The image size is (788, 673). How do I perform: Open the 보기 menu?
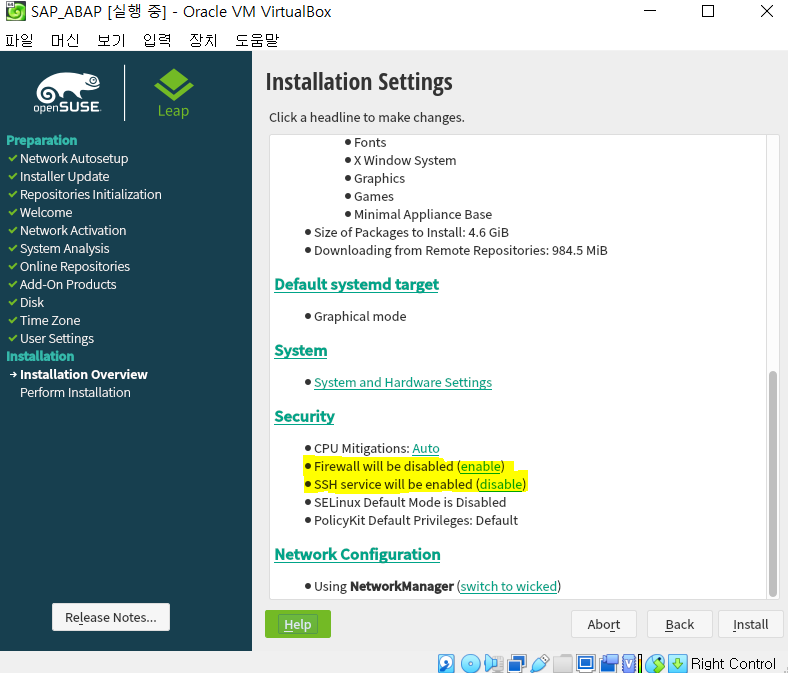click(111, 40)
